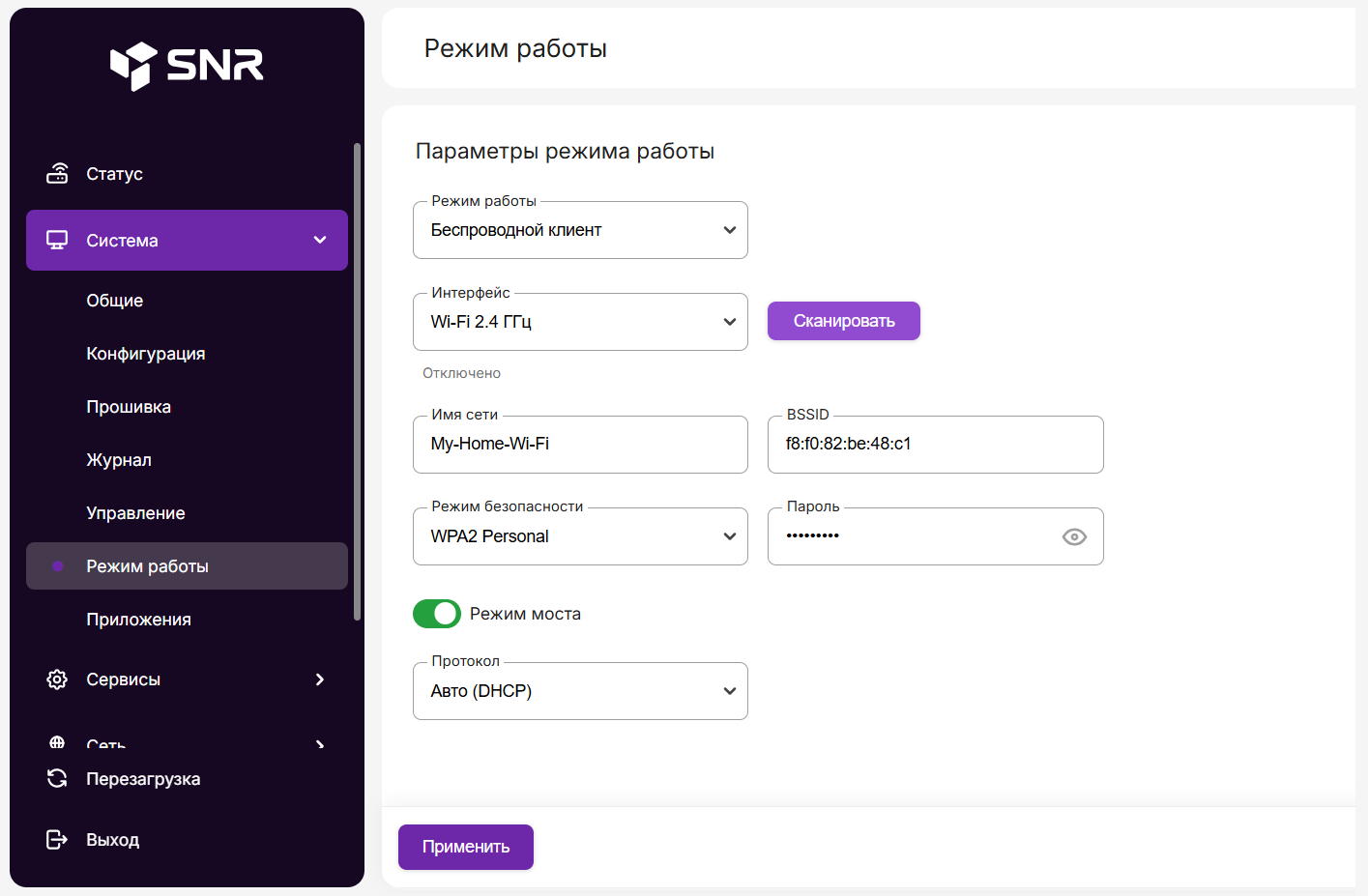1368x896 pixels.
Task: Click the Network globe icon
Action: tap(57, 743)
